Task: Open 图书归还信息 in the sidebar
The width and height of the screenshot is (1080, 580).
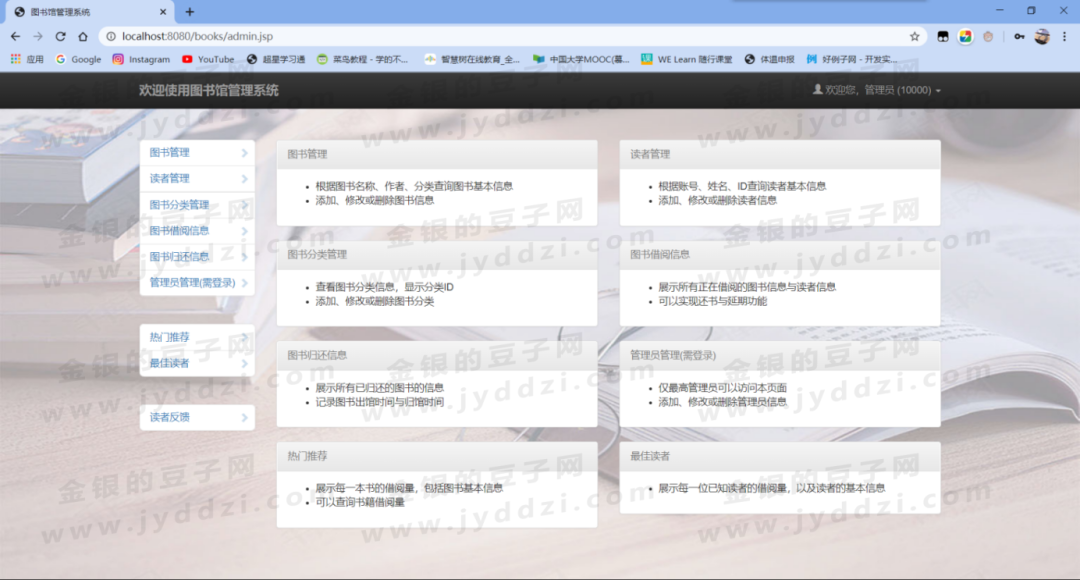Action: pos(197,257)
